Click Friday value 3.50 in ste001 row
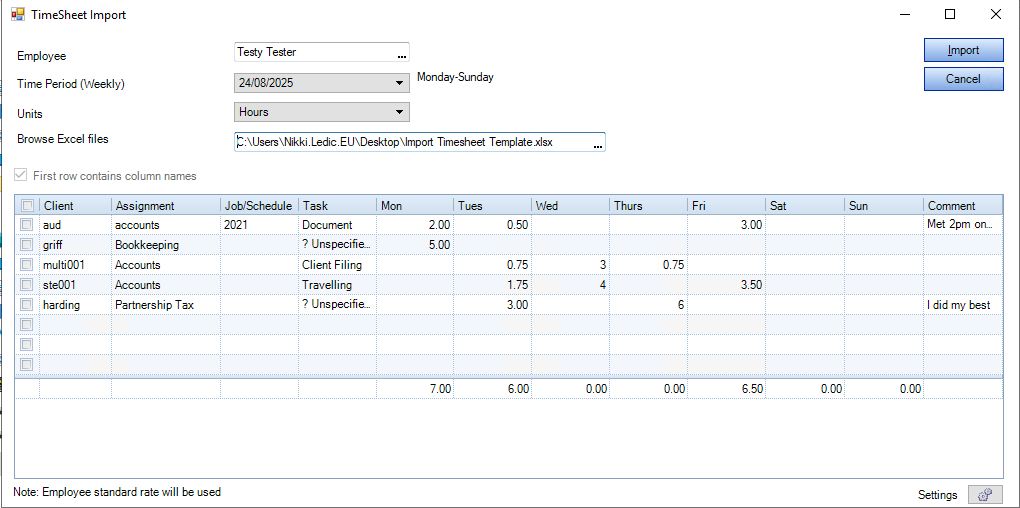This screenshot has width=1020, height=508. 727,284
